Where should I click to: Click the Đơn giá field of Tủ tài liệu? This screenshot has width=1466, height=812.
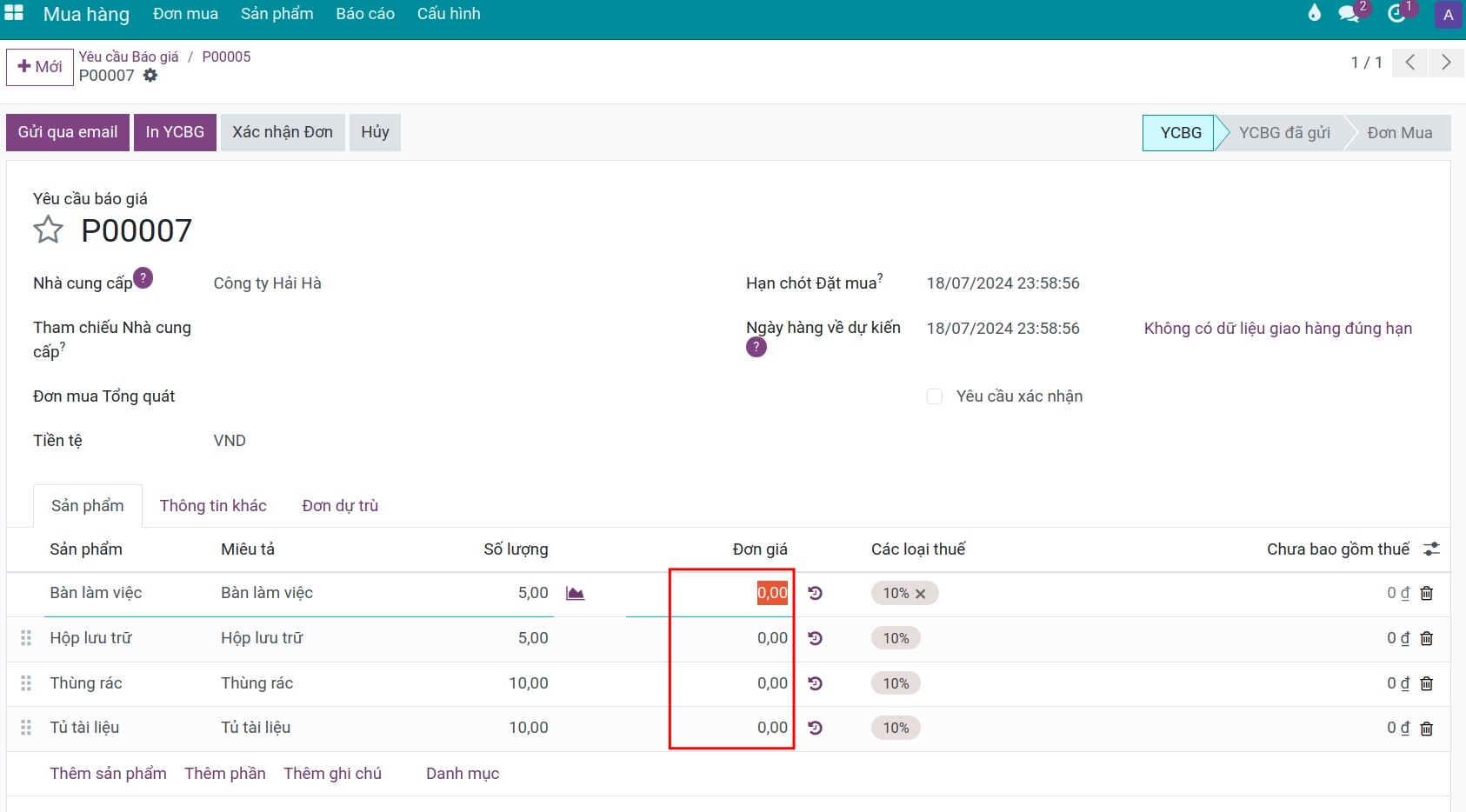(x=732, y=728)
